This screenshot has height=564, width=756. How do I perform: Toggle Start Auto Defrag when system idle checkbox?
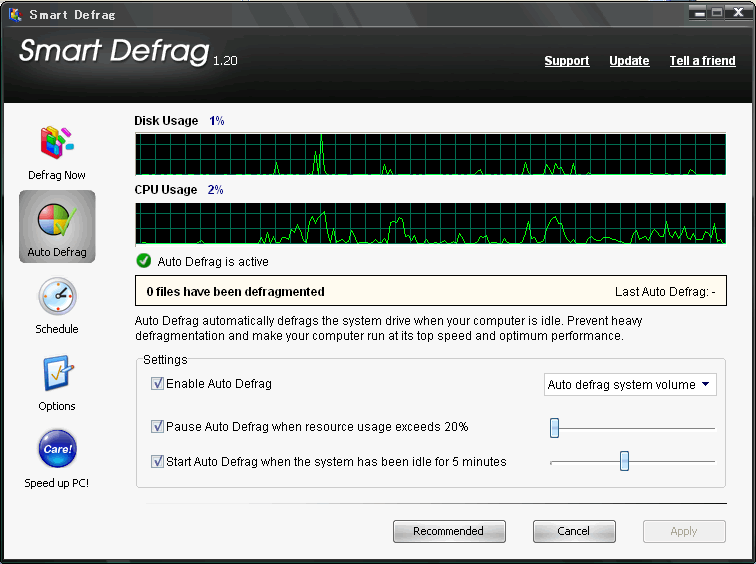tap(157, 461)
